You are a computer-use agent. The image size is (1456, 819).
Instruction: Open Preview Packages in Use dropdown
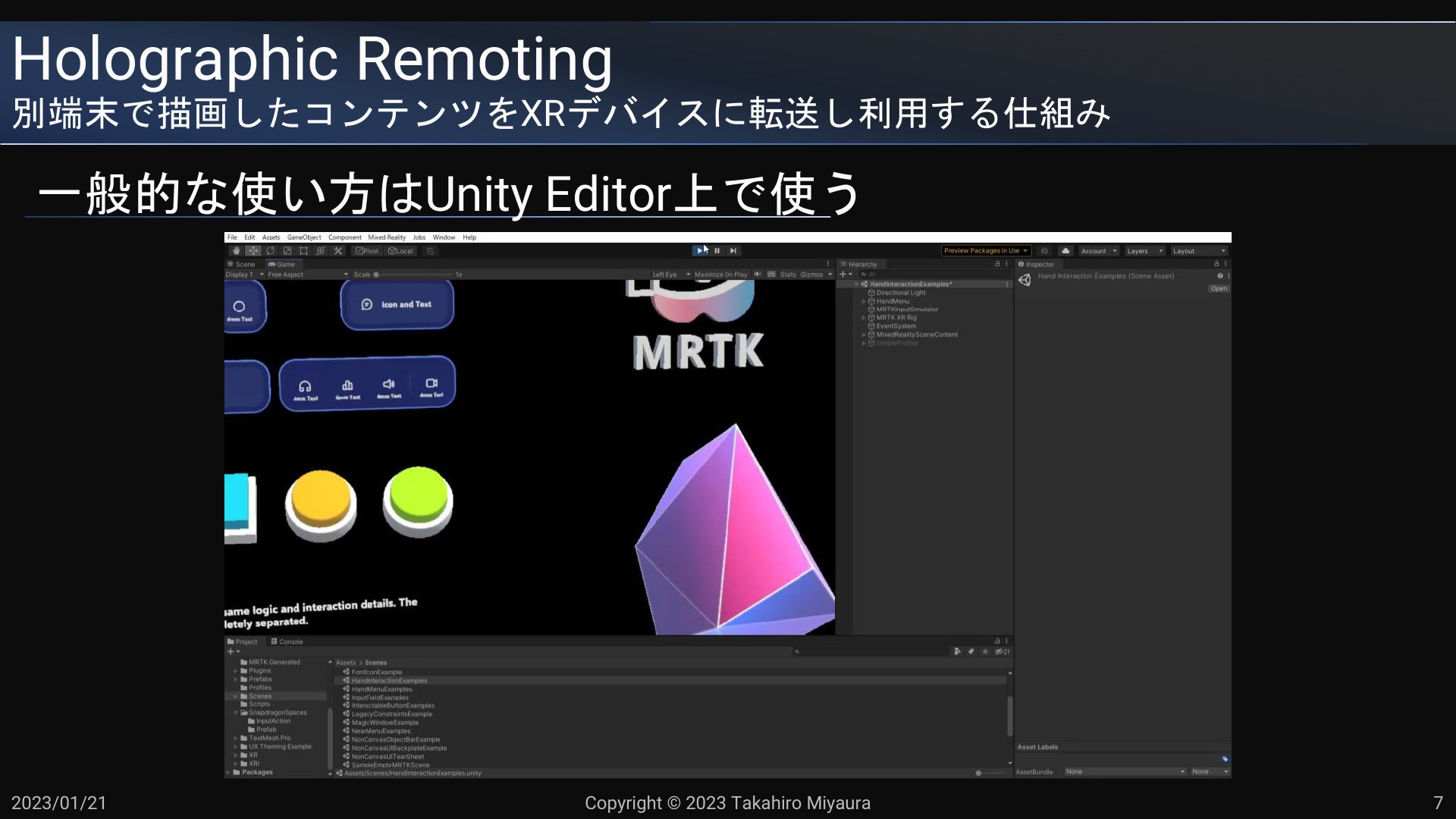986,251
